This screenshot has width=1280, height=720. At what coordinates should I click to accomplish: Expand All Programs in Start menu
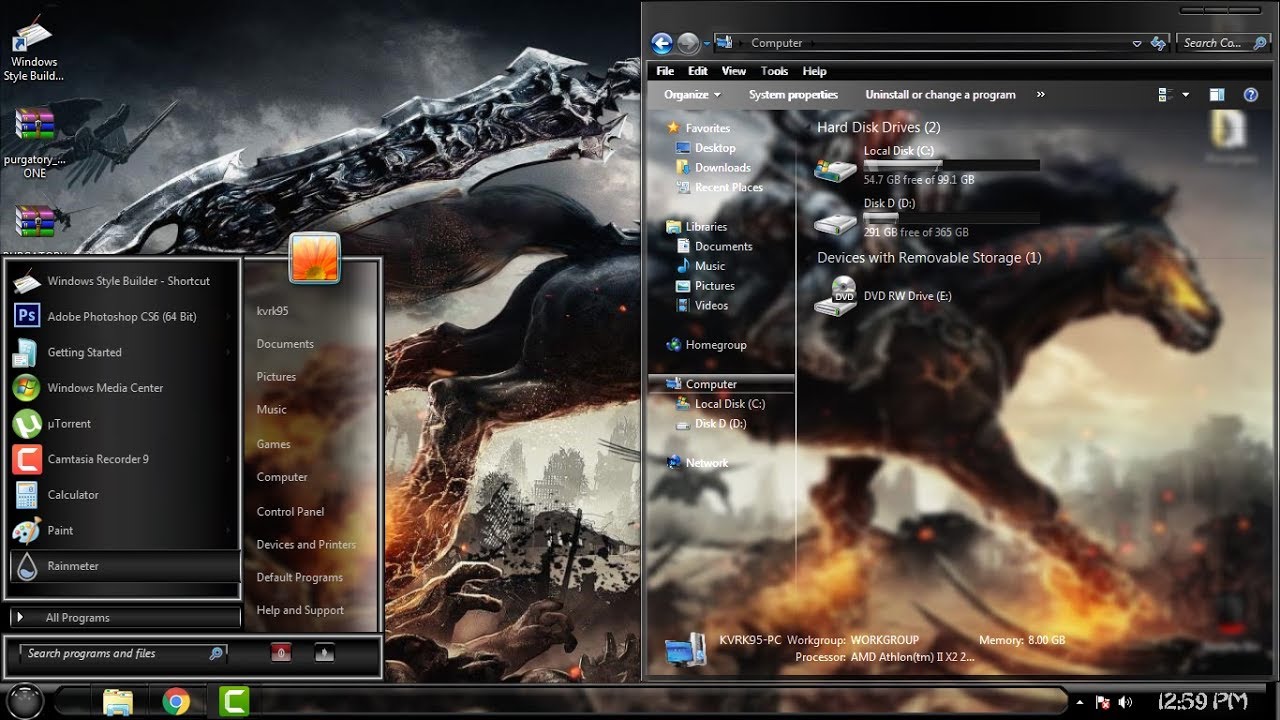click(125, 618)
